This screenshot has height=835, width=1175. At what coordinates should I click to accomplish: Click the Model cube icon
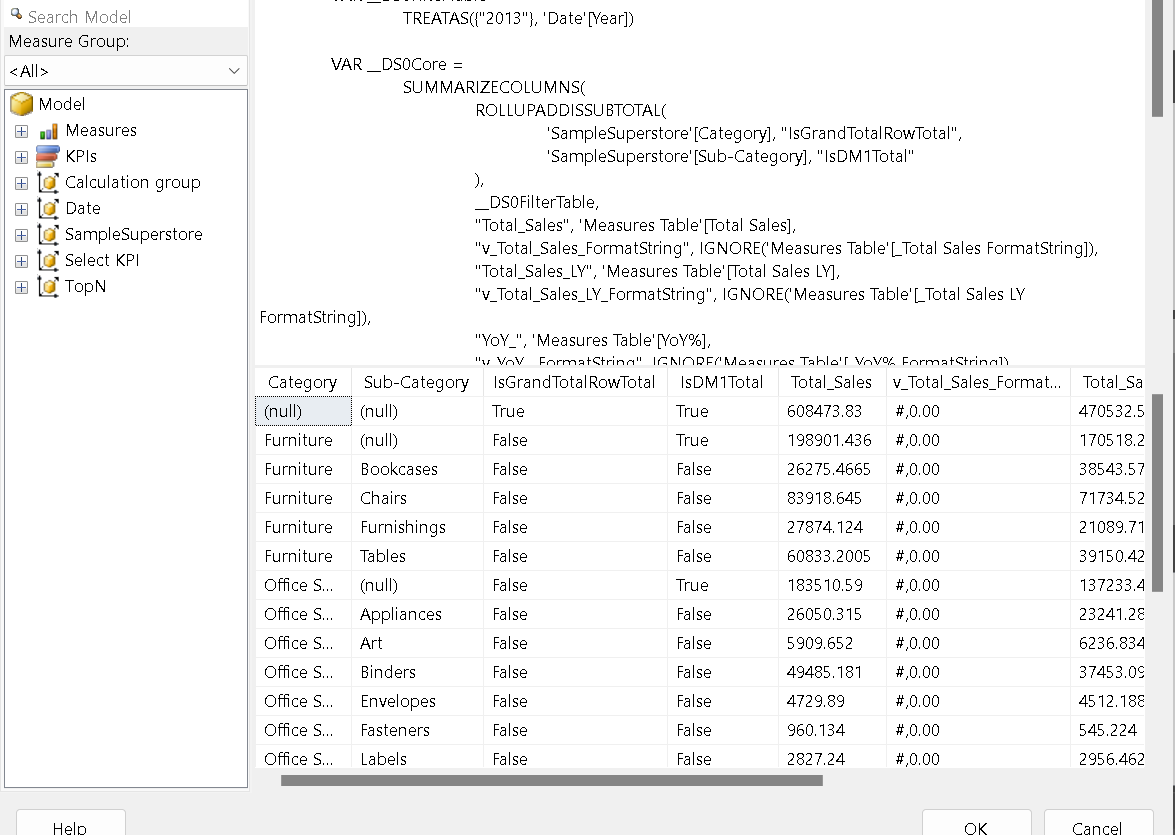click(x=22, y=104)
